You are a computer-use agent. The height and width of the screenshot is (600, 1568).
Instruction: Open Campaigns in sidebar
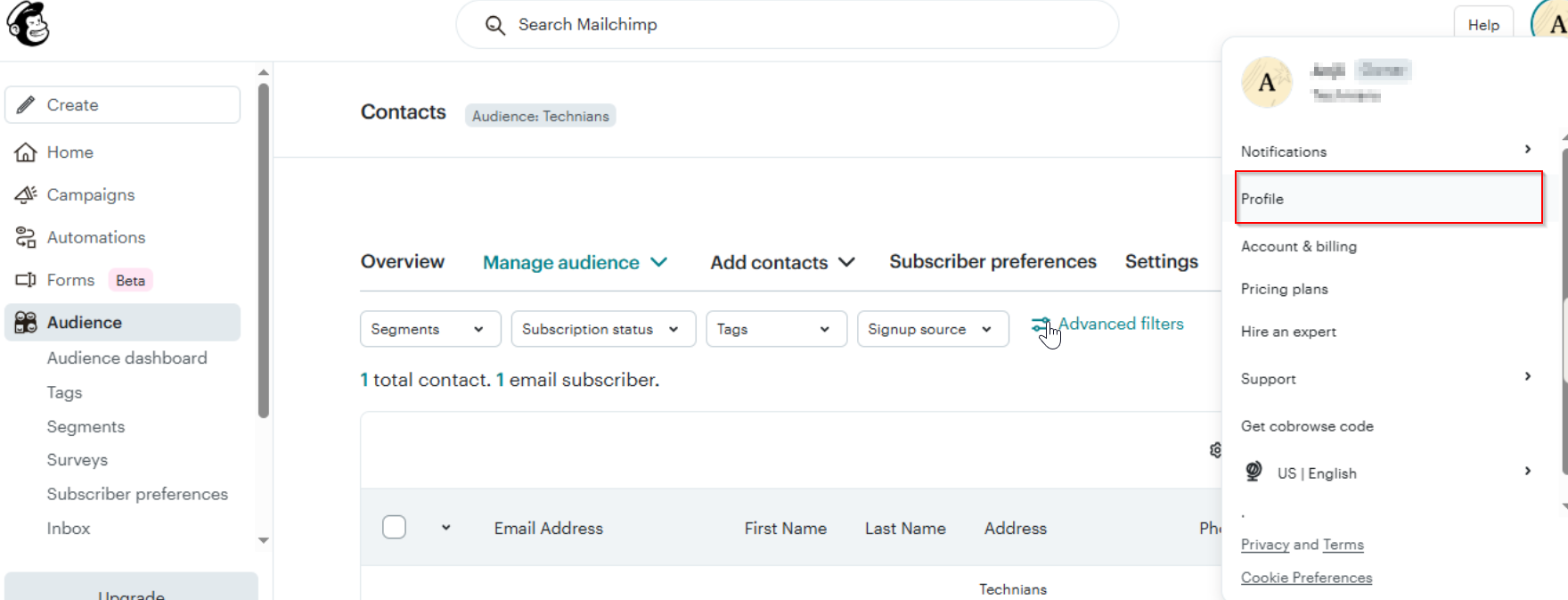click(91, 194)
